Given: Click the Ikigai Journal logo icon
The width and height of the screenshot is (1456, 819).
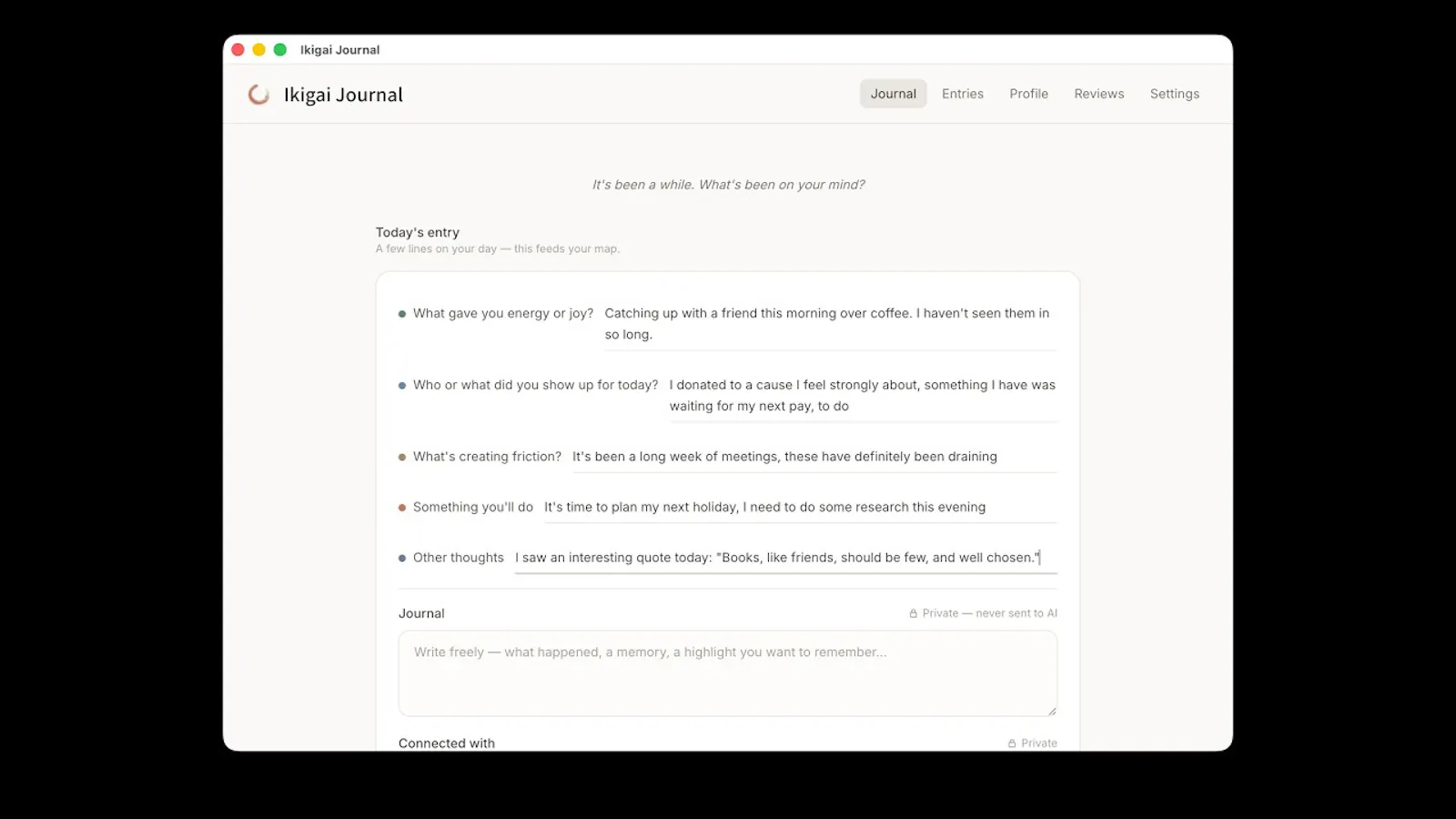Looking at the screenshot, I should 258,95.
